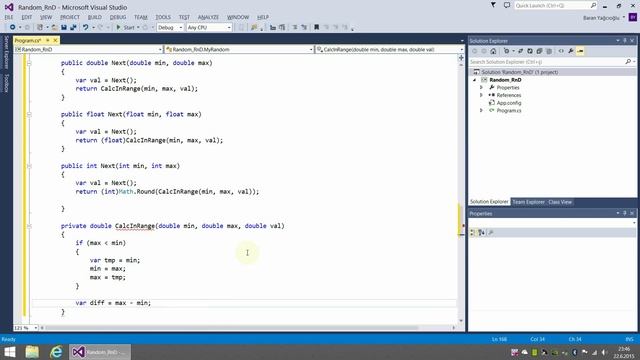
Task: Toggle Show All Files in Solution Explorer
Action: coord(549,51)
